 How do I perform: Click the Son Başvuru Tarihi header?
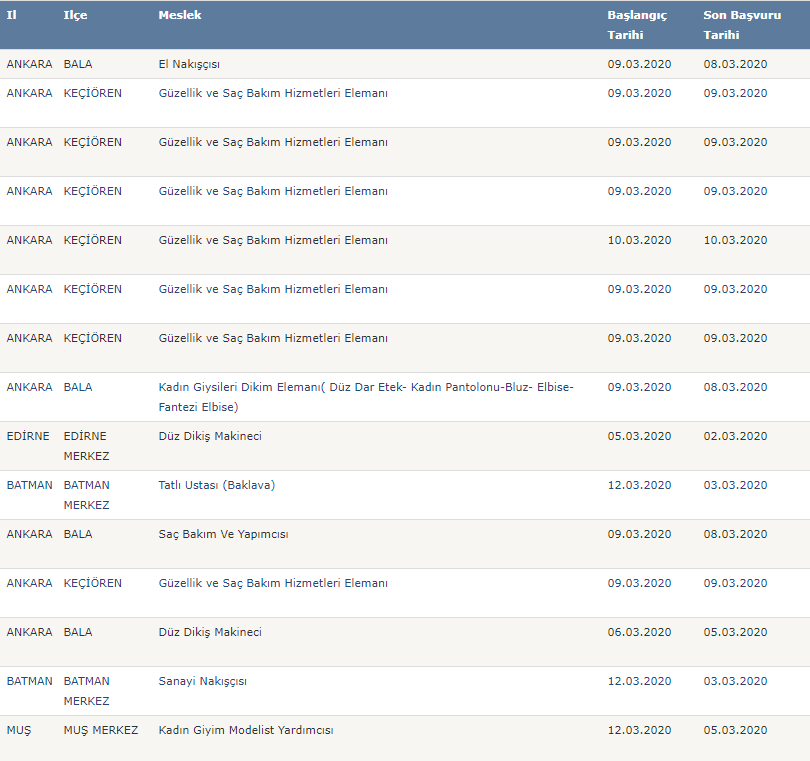(x=734, y=25)
